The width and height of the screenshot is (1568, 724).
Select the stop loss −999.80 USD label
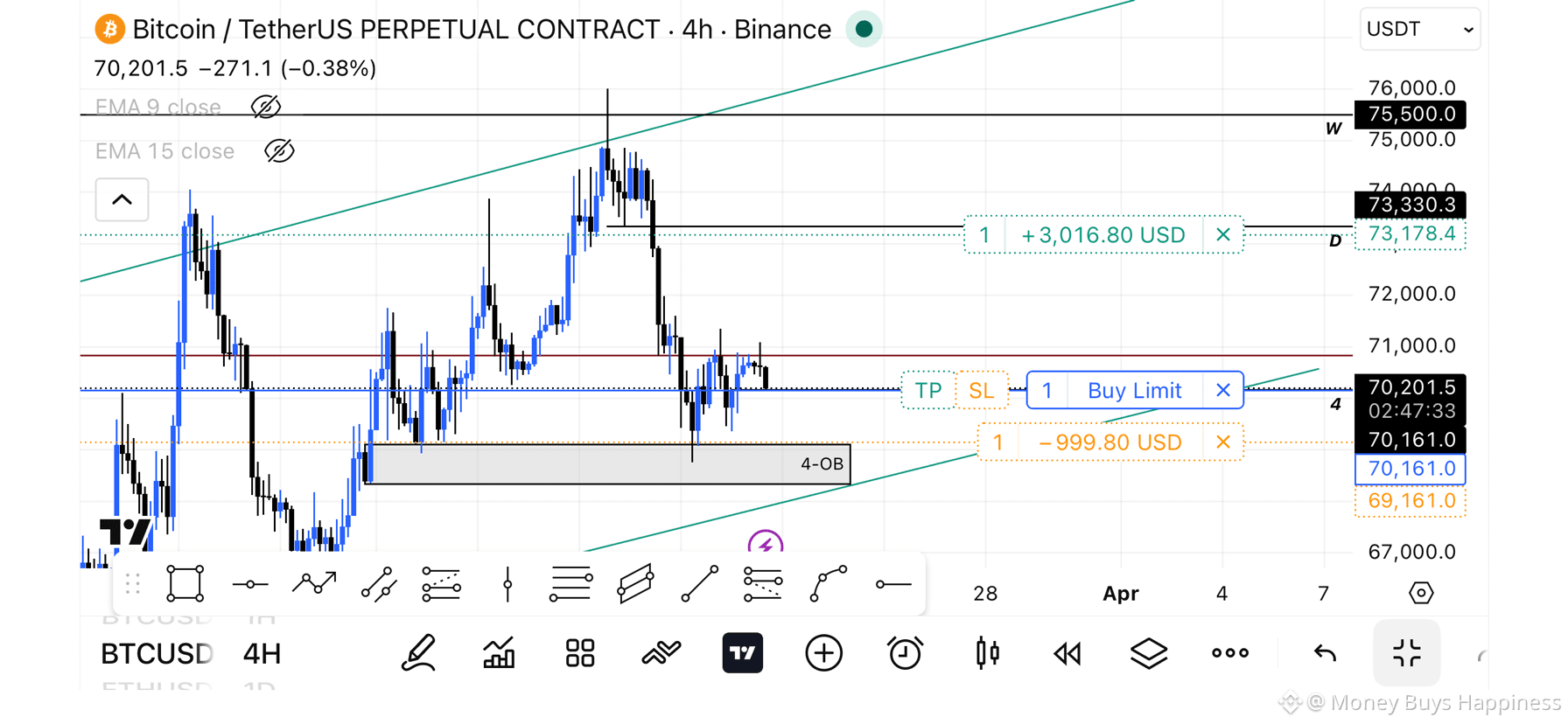point(1111,442)
